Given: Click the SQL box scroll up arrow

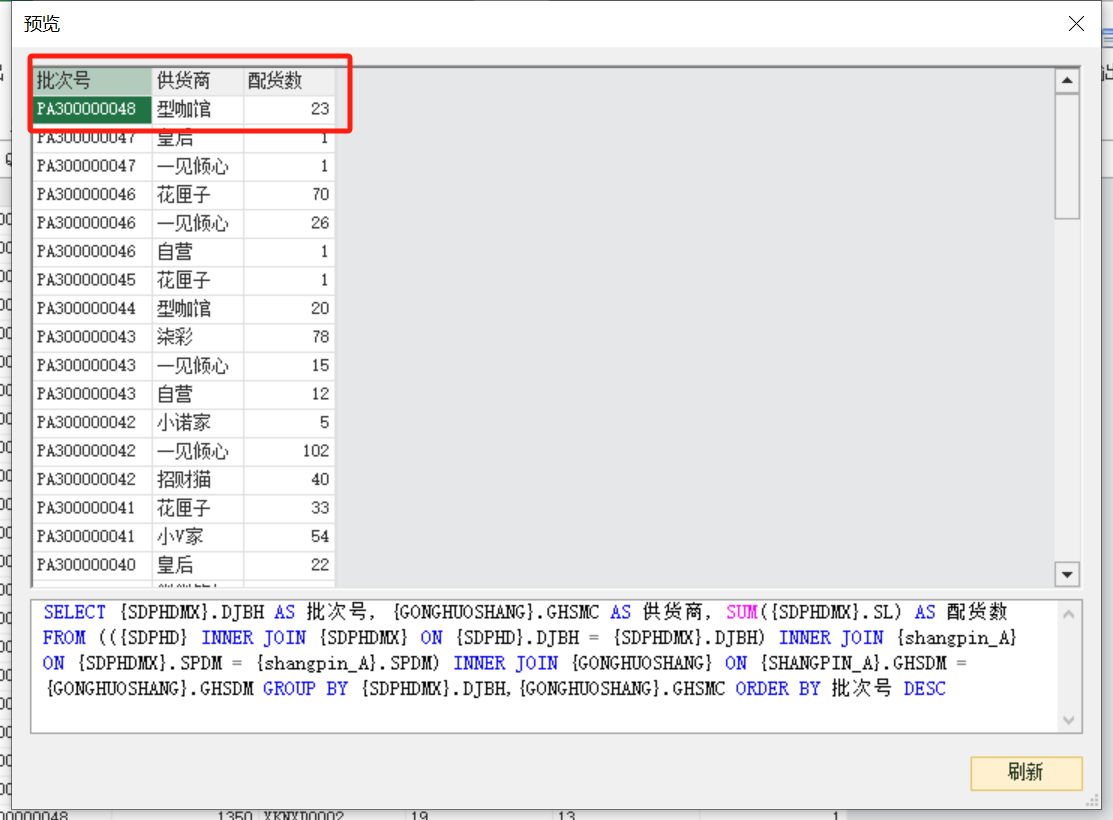Looking at the screenshot, I should coord(1068,613).
